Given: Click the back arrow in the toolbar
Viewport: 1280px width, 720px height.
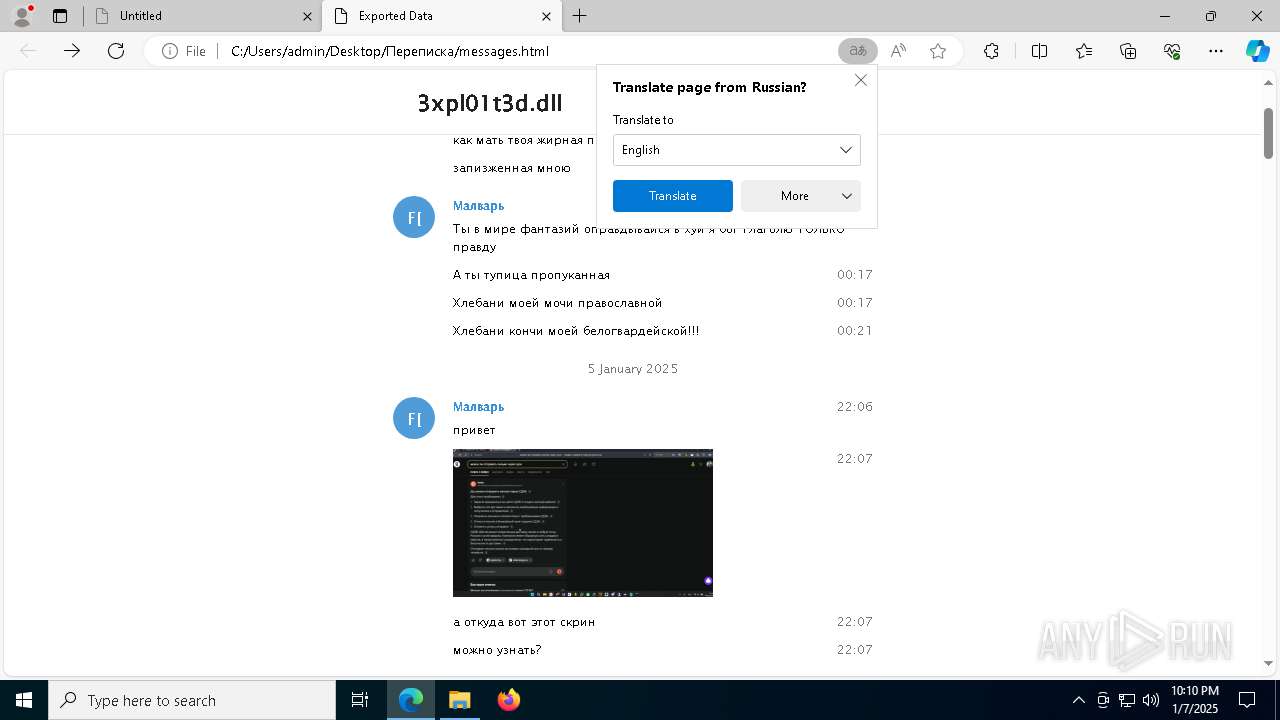Looking at the screenshot, I should pyautogui.click(x=28, y=51).
